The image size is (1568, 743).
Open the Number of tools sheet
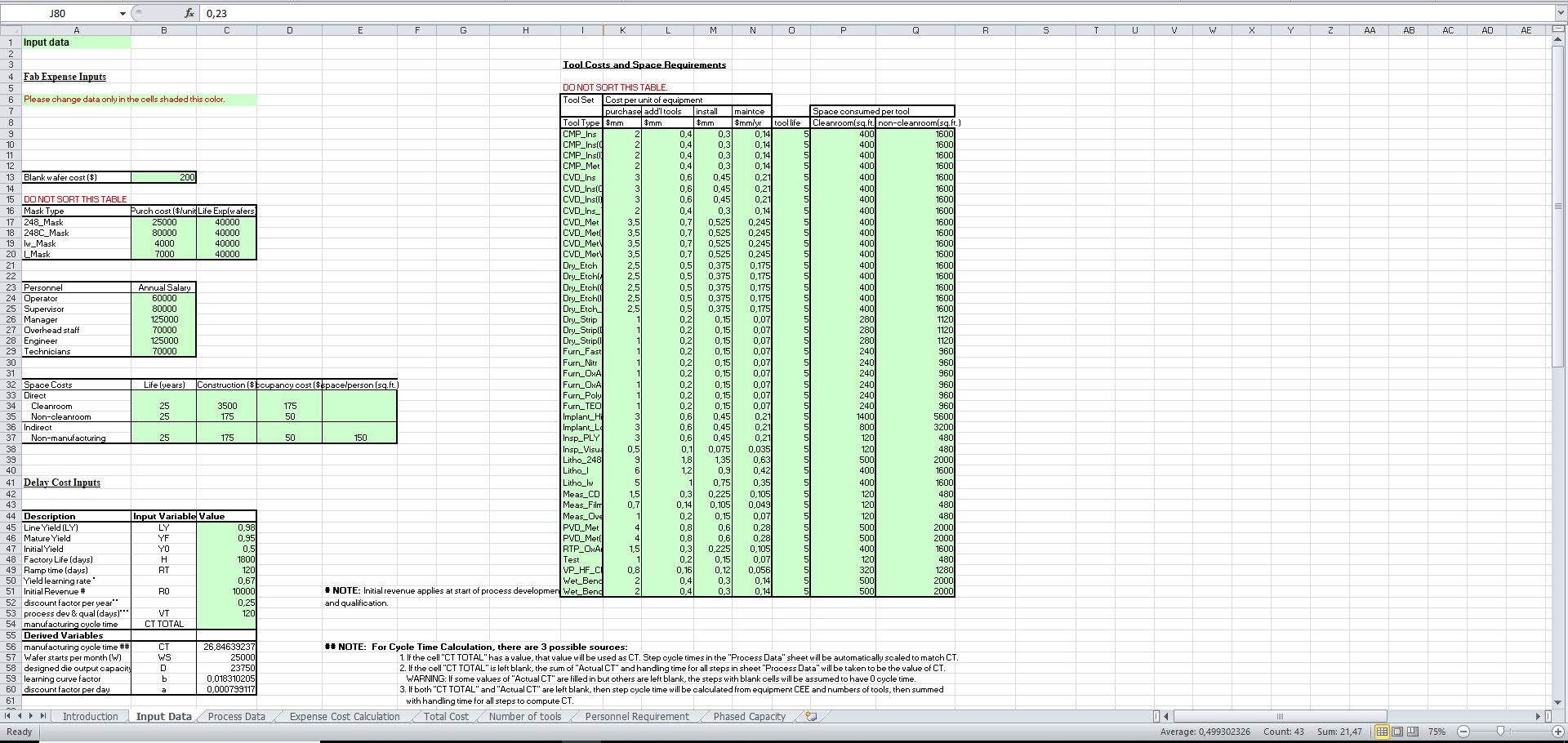tap(525, 717)
